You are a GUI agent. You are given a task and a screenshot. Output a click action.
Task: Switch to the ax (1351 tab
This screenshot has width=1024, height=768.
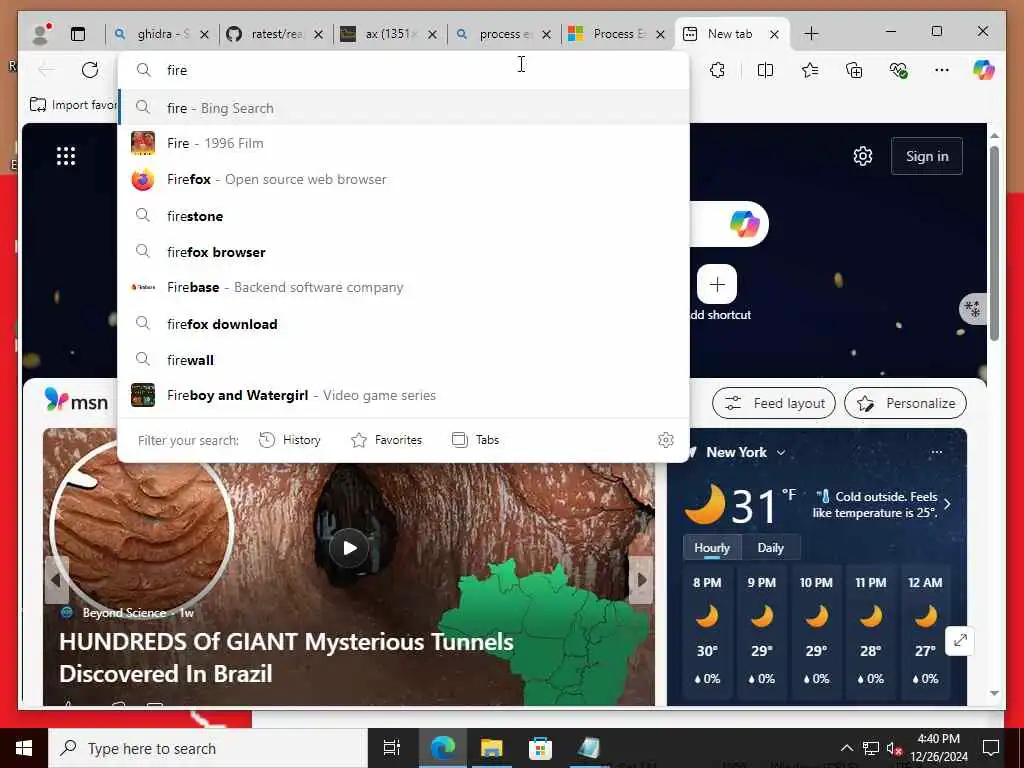[x=389, y=34]
